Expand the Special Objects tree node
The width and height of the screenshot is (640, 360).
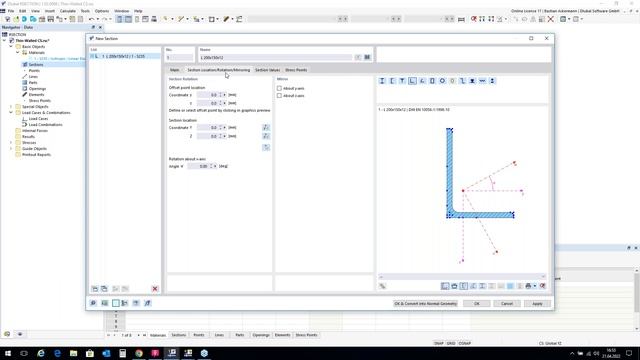[11, 107]
